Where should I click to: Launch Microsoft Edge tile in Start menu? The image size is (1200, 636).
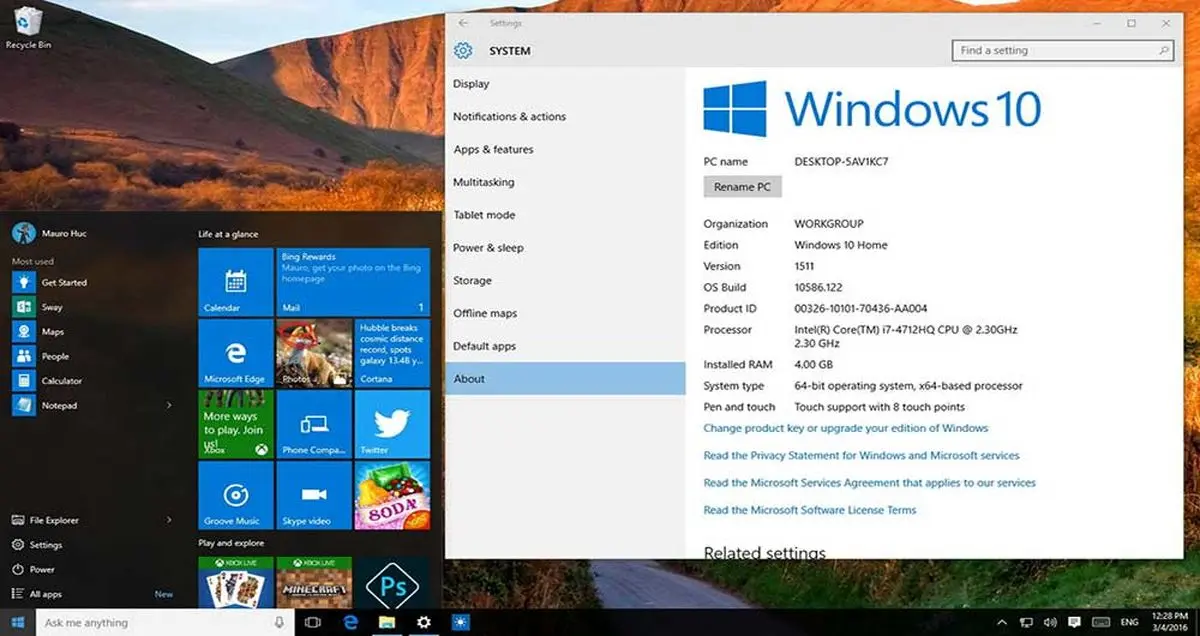click(x=235, y=352)
